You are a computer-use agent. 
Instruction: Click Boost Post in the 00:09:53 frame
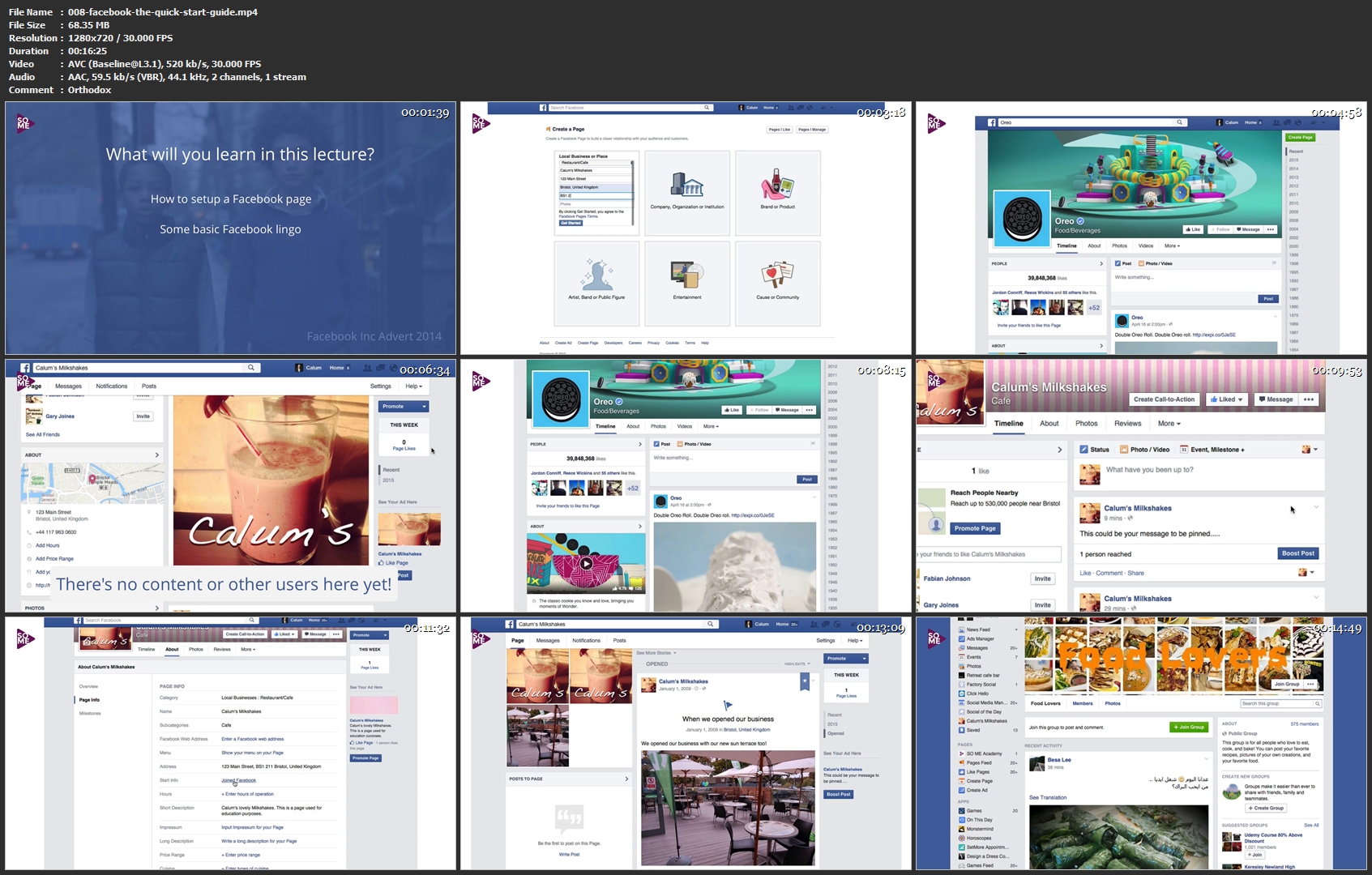[x=1298, y=553]
